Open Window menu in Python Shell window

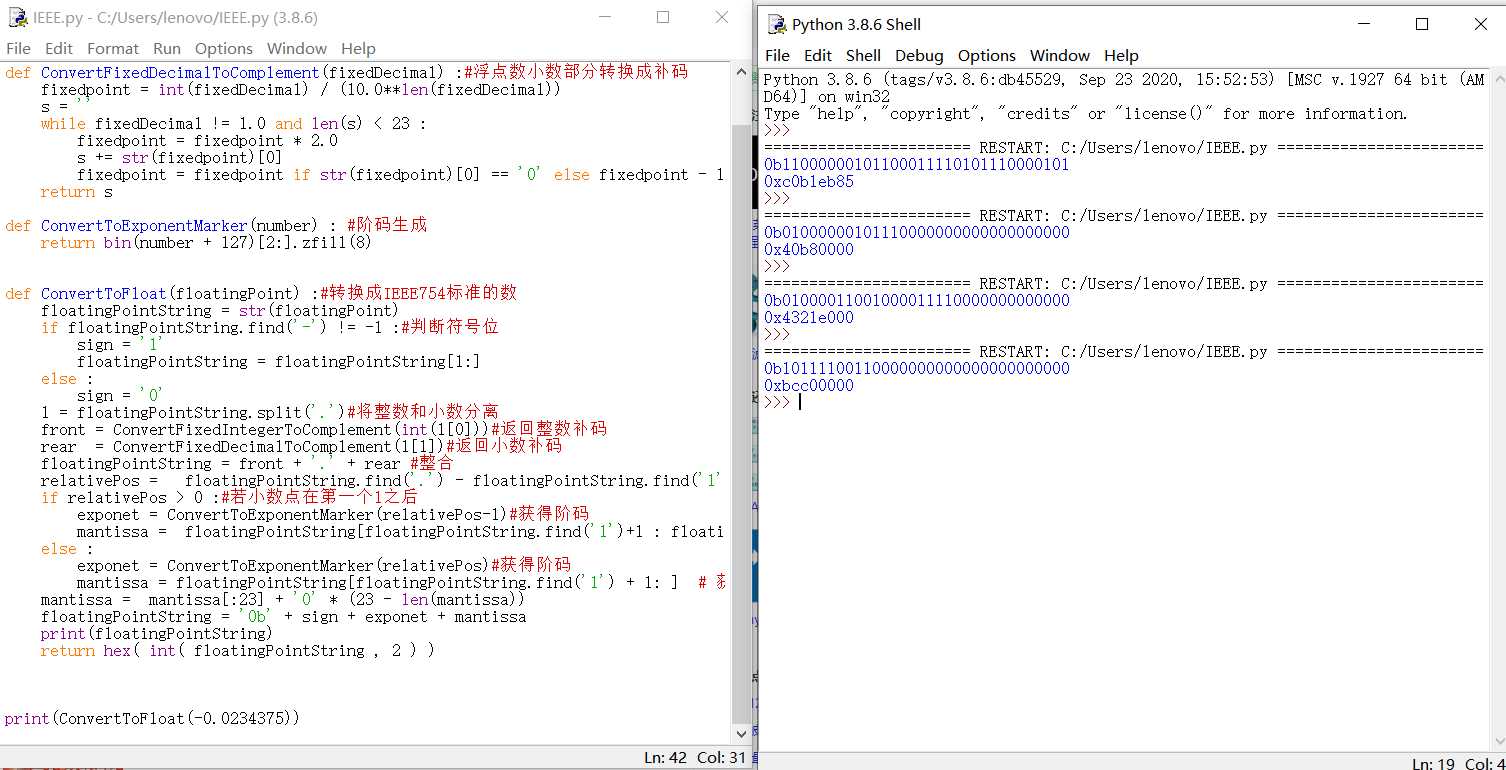[1060, 56]
